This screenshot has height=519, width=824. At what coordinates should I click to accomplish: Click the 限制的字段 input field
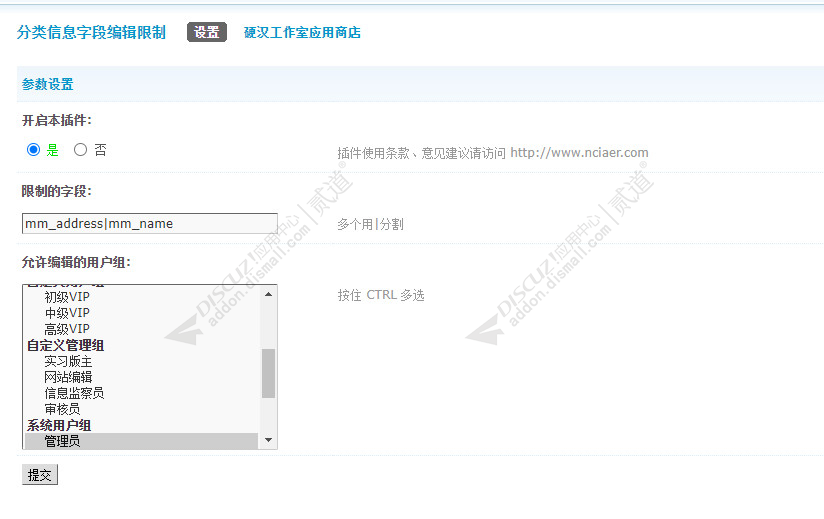150,223
